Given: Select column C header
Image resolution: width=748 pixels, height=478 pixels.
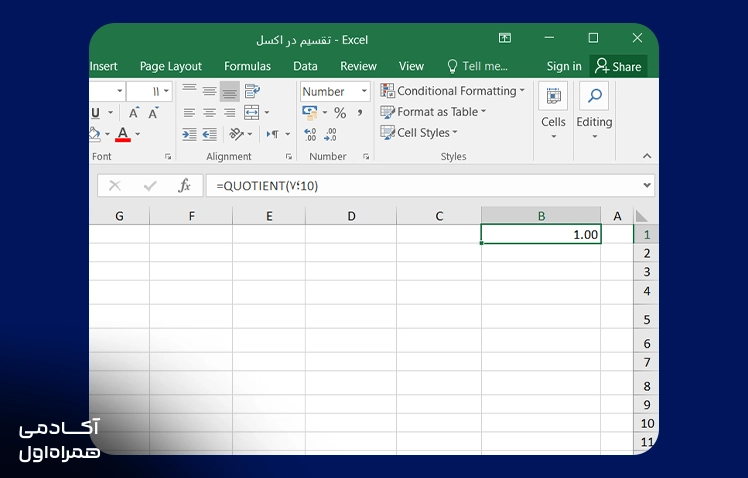Looking at the screenshot, I should [x=439, y=216].
